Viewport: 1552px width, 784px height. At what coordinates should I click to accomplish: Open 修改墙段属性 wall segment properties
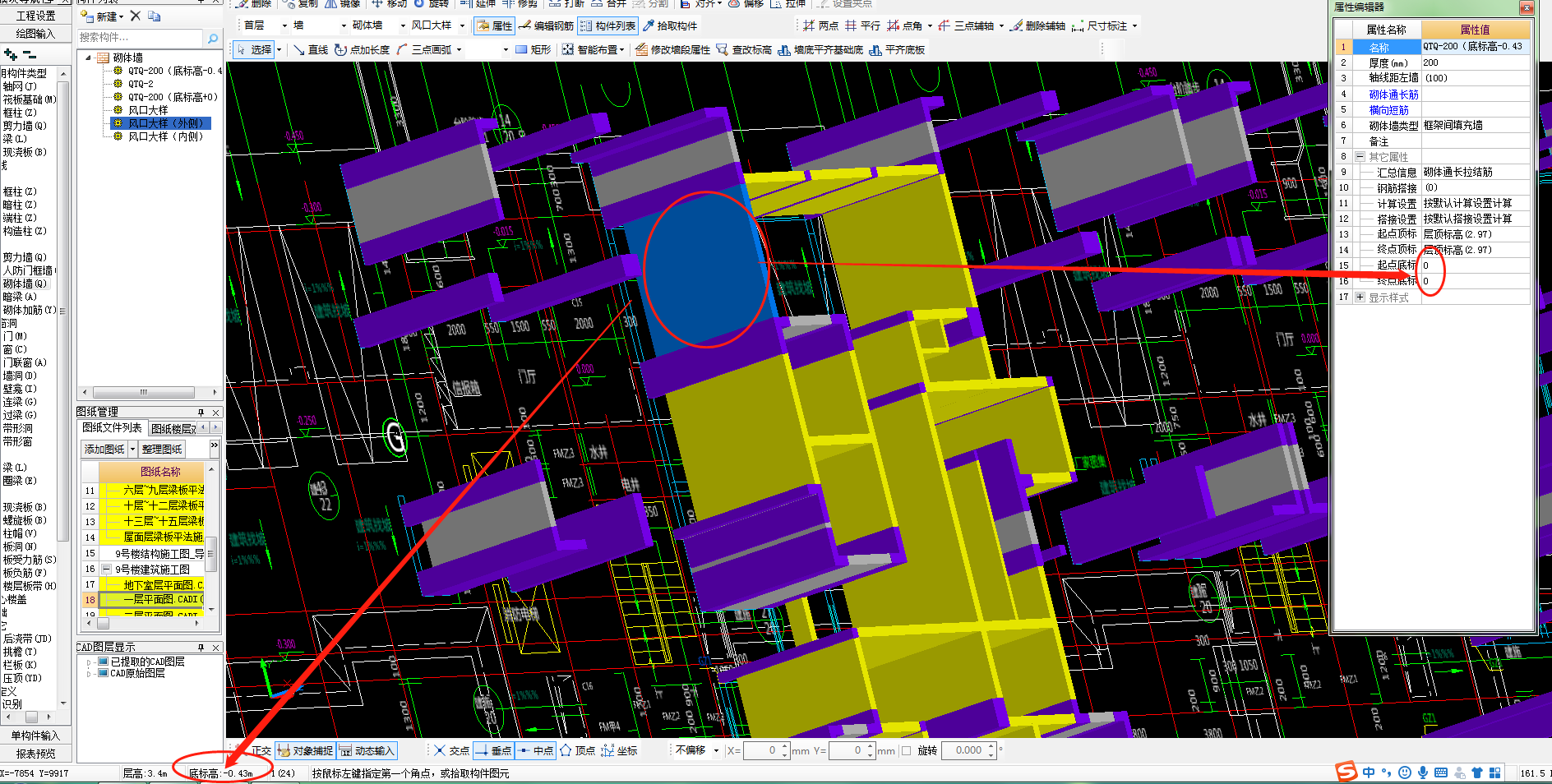tap(673, 49)
